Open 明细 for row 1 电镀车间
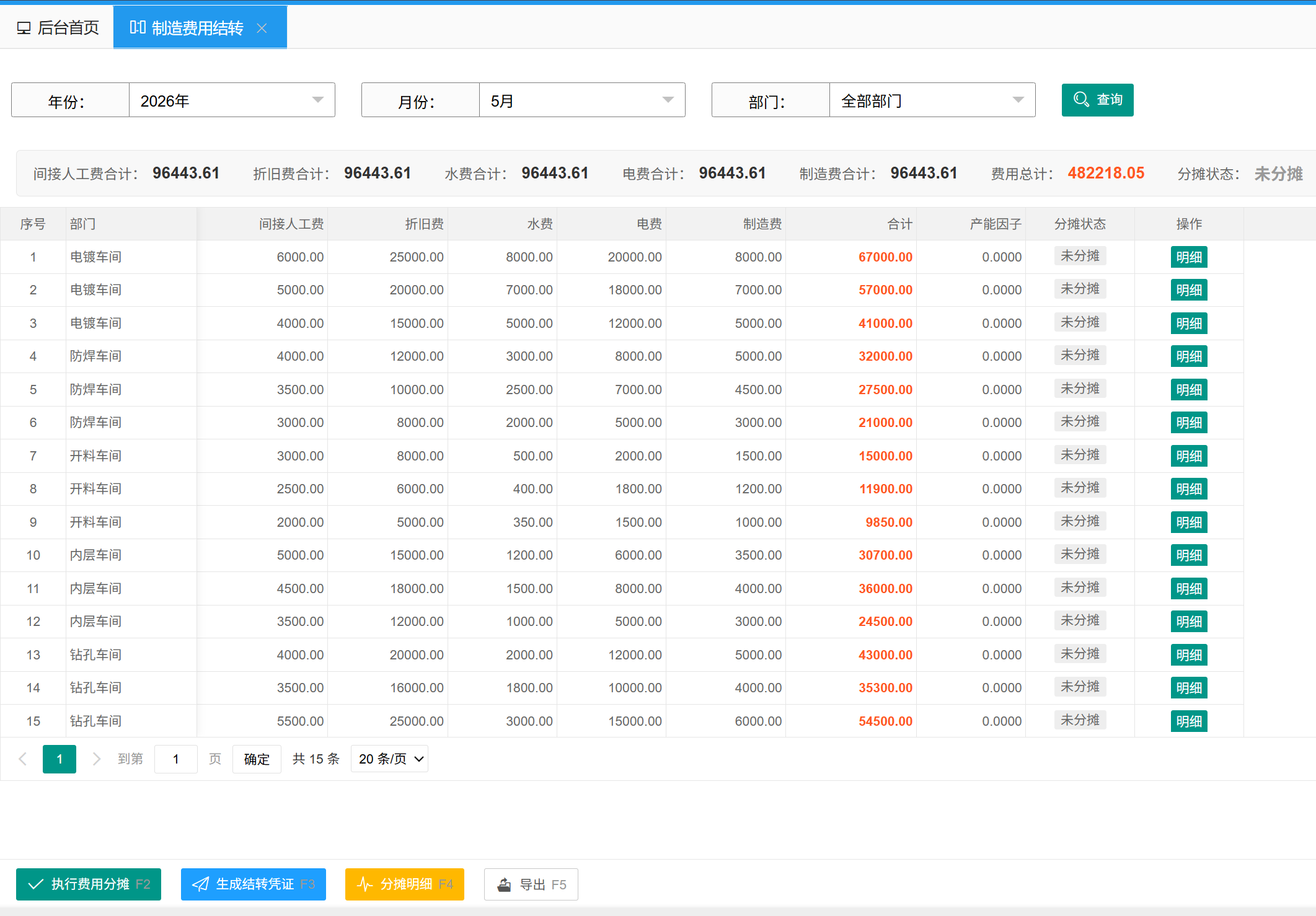This screenshot has width=1316, height=916. [1189, 257]
